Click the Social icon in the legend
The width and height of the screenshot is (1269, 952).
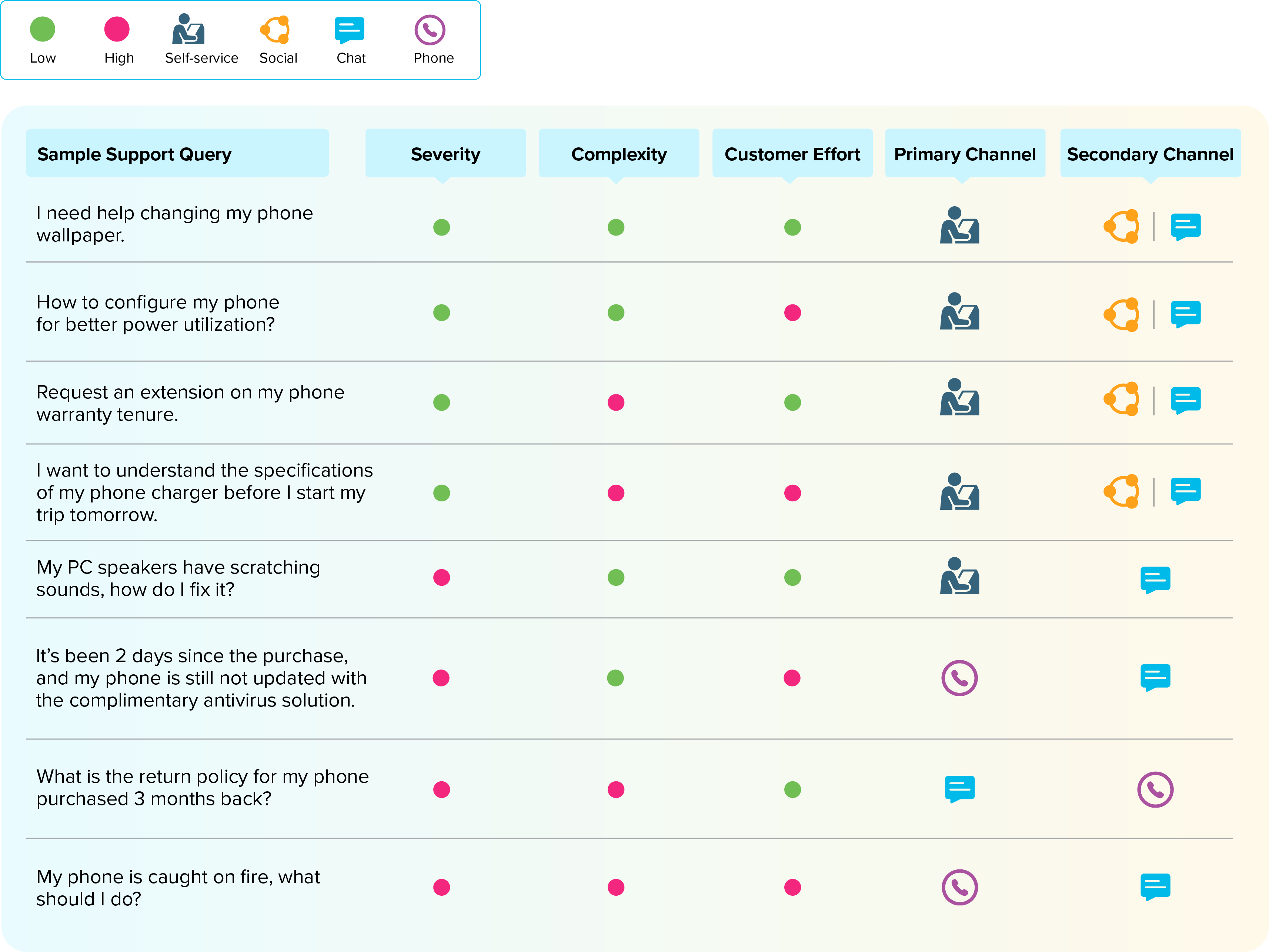click(x=275, y=29)
